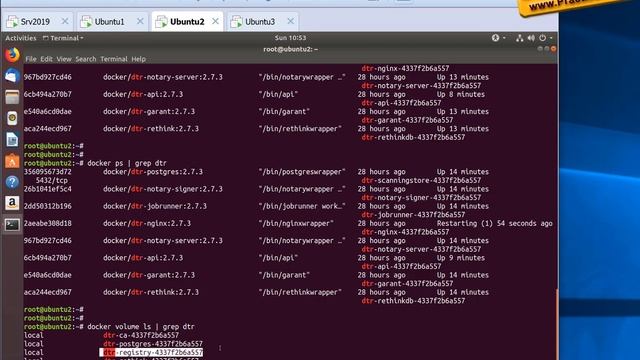Screen dimensions: 640x360
Task: Expand the system menu arrow
Action: click(551, 38)
